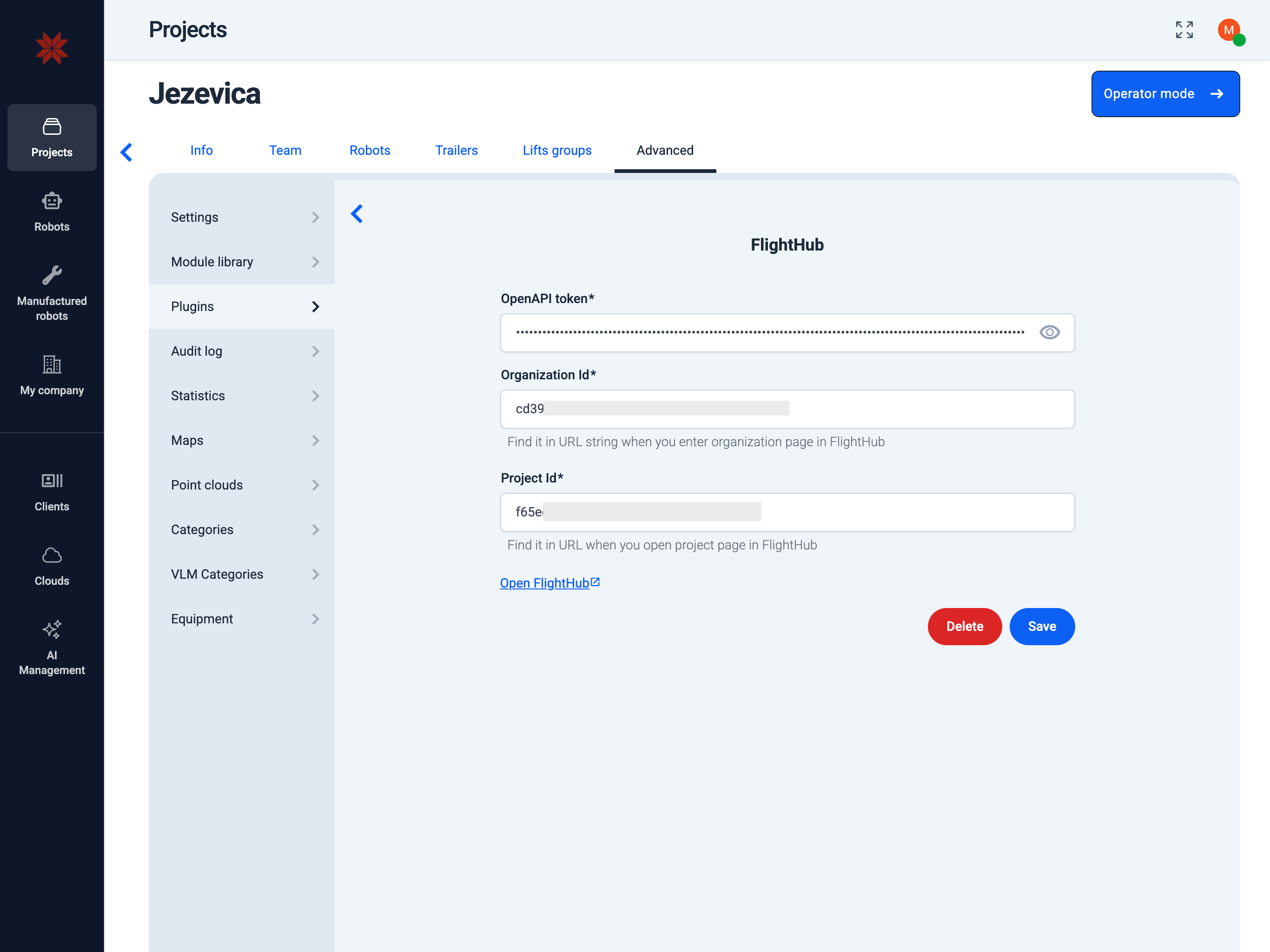Screen dimensions: 1270x952
Task: Show the OpenAPI token value
Action: (x=1050, y=332)
